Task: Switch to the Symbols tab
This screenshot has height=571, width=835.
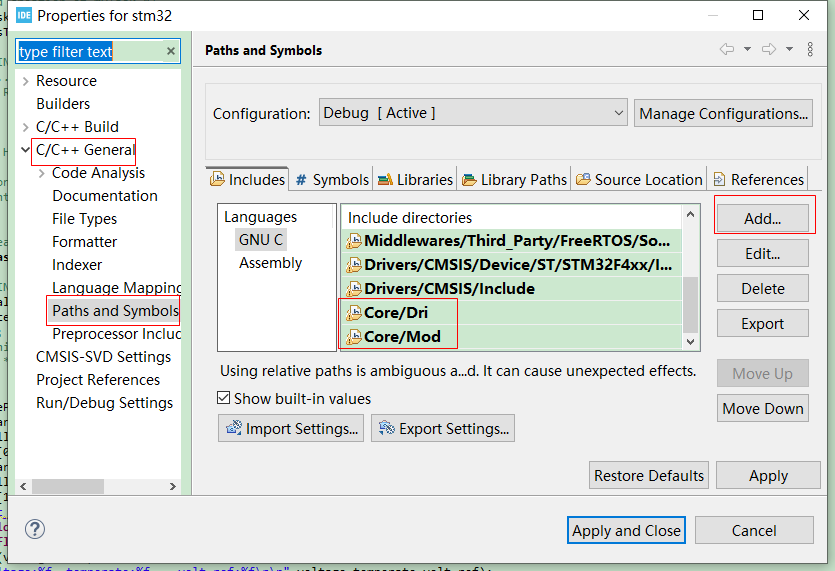Action: (332, 180)
